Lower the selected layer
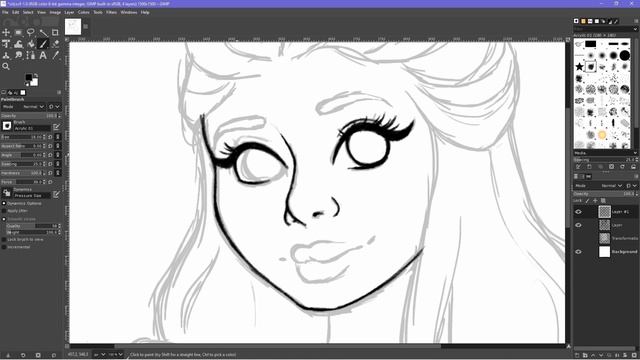Viewport: 640px width, 360px height. (601, 355)
